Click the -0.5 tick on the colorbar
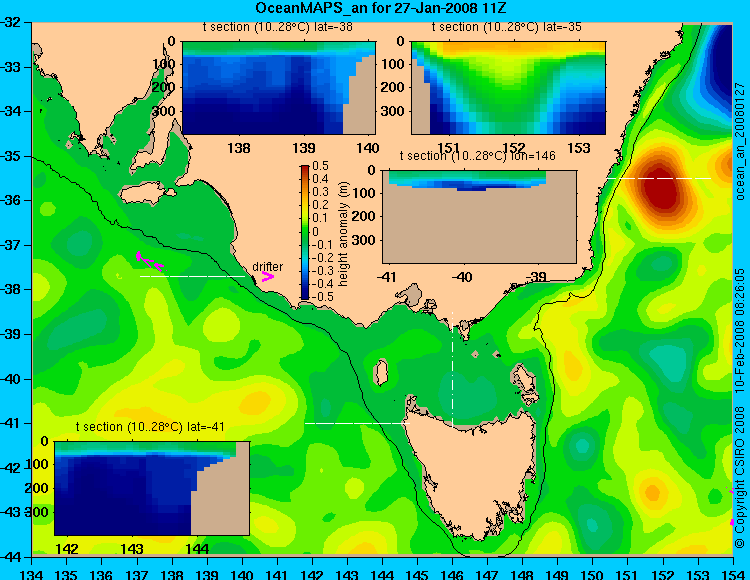Viewport: 750px width, 580px height. pyautogui.click(x=320, y=296)
